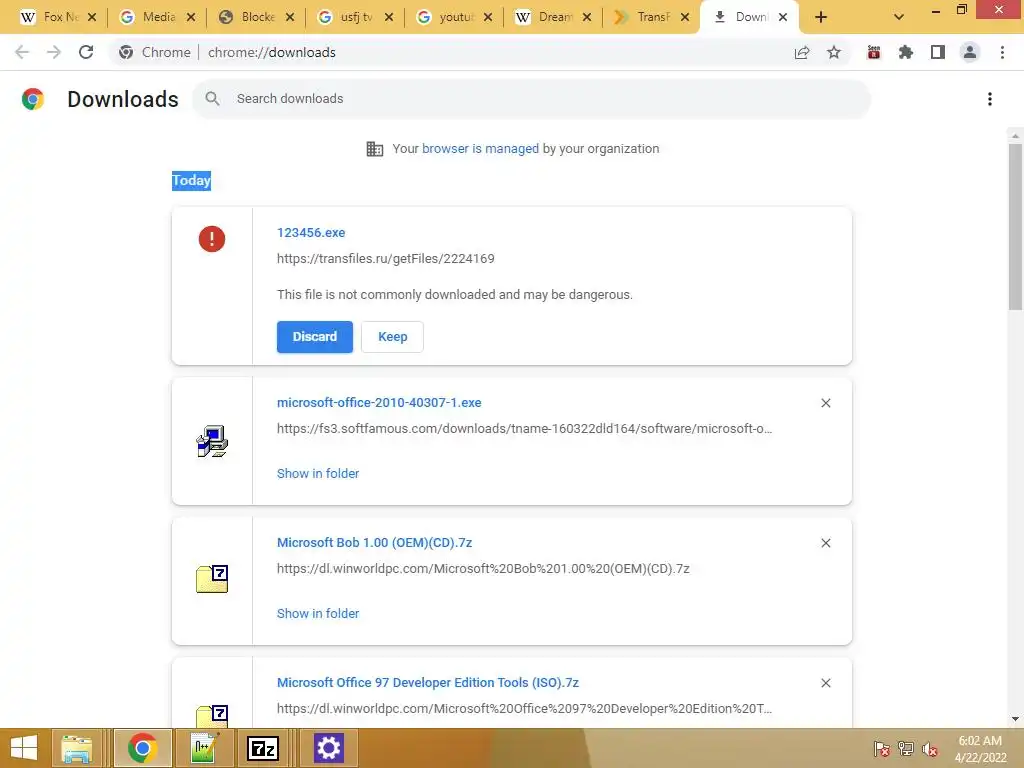Remove Microsoft Bob 7z from list
The width and height of the screenshot is (1024, 768).
825,543
